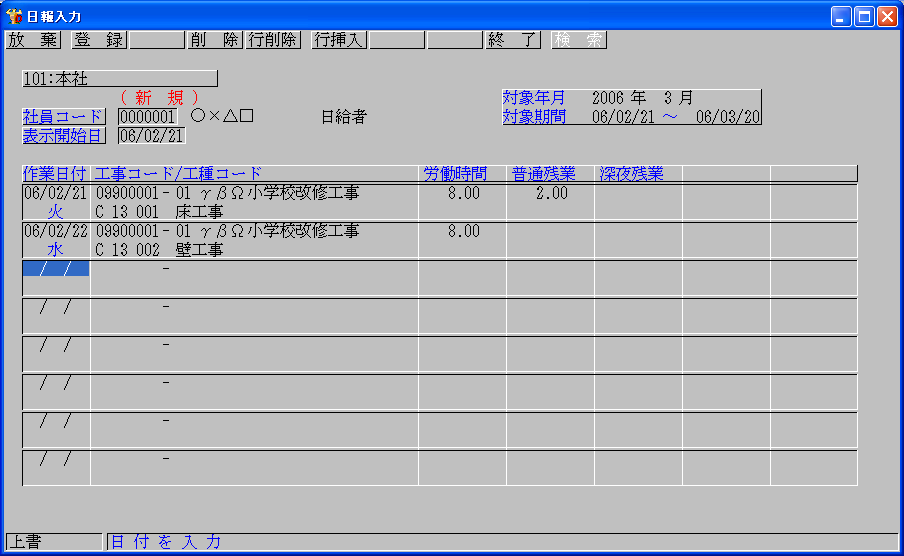Click the 登録 (register) button
This screenshot has width=904, height=556.
click(99, 40)
